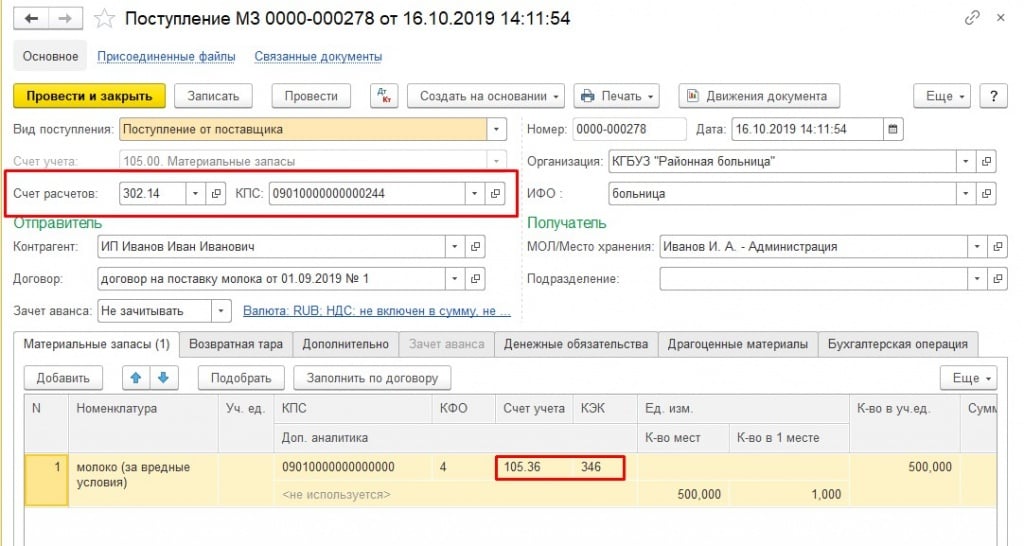
Task: Open the Присоединенные файлы link
Action: [x=166, y=57]
